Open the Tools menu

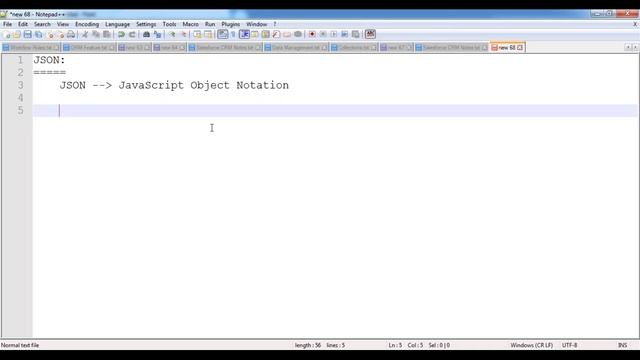click(x=169, y=24)
